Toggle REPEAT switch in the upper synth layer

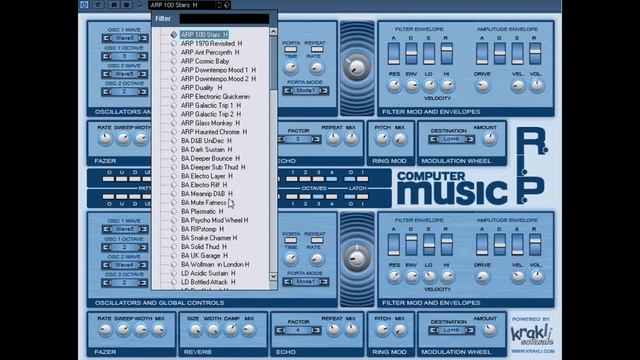click(x=316, y=49)
